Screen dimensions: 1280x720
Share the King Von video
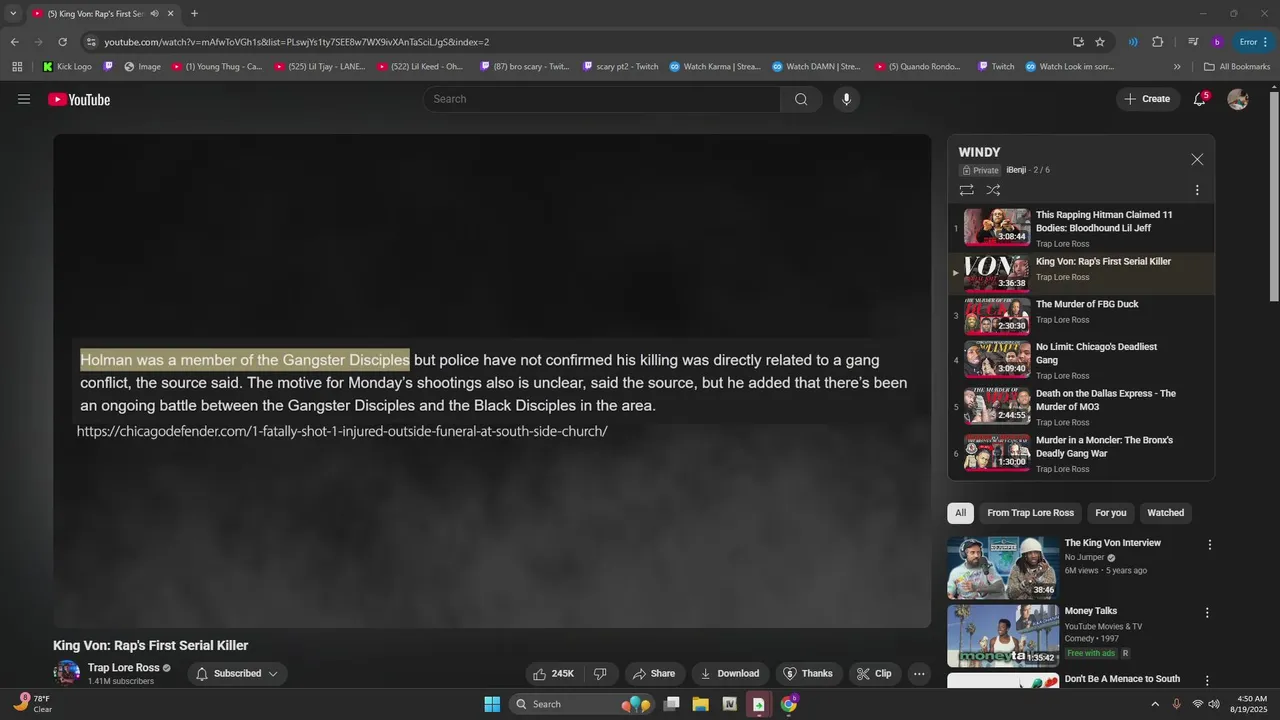pyautogui.click(x=655, y=674)
